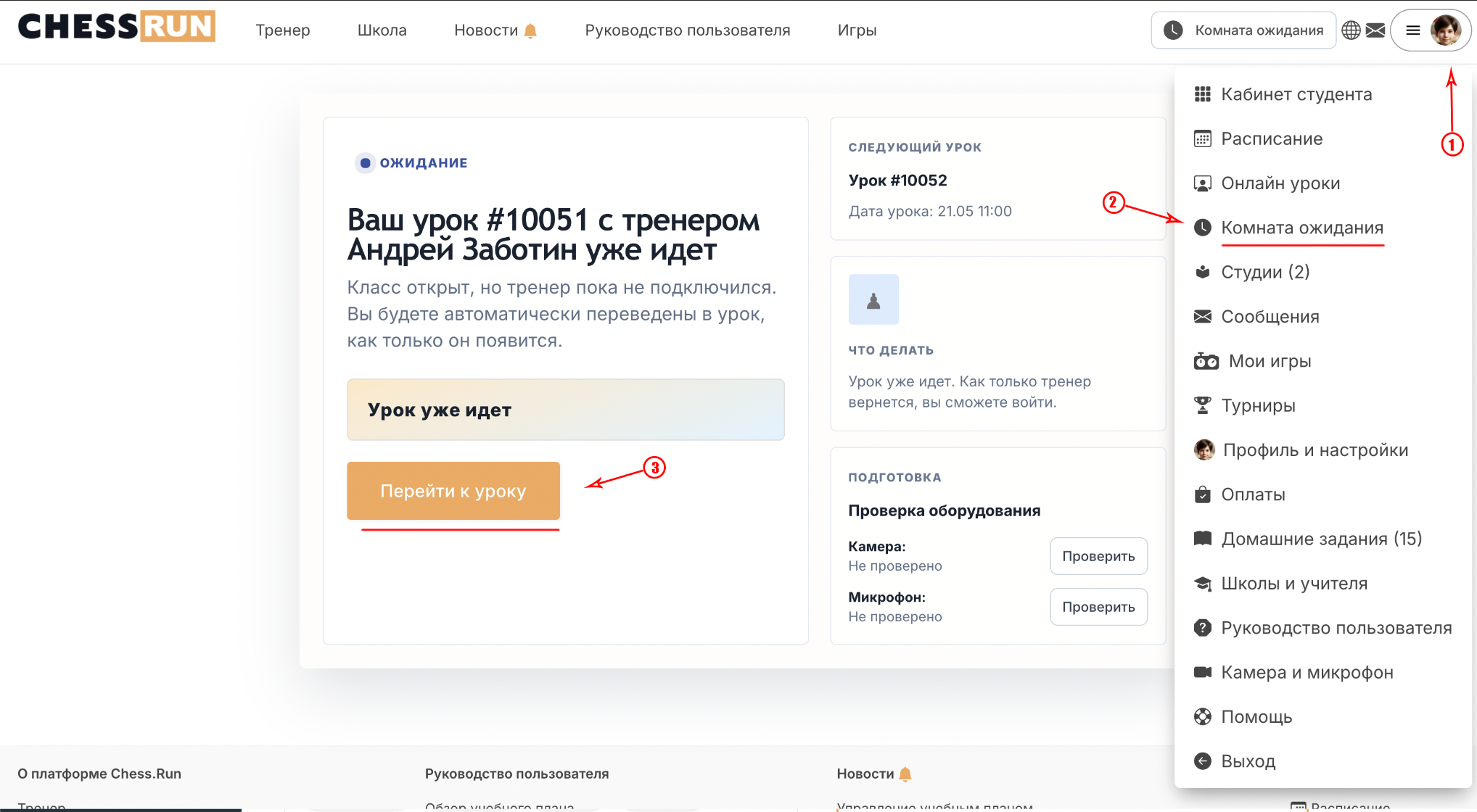Click the envelope icon beside Сообщения
The width and height of the screenshot is (1477, 812).
point(1203,317)
